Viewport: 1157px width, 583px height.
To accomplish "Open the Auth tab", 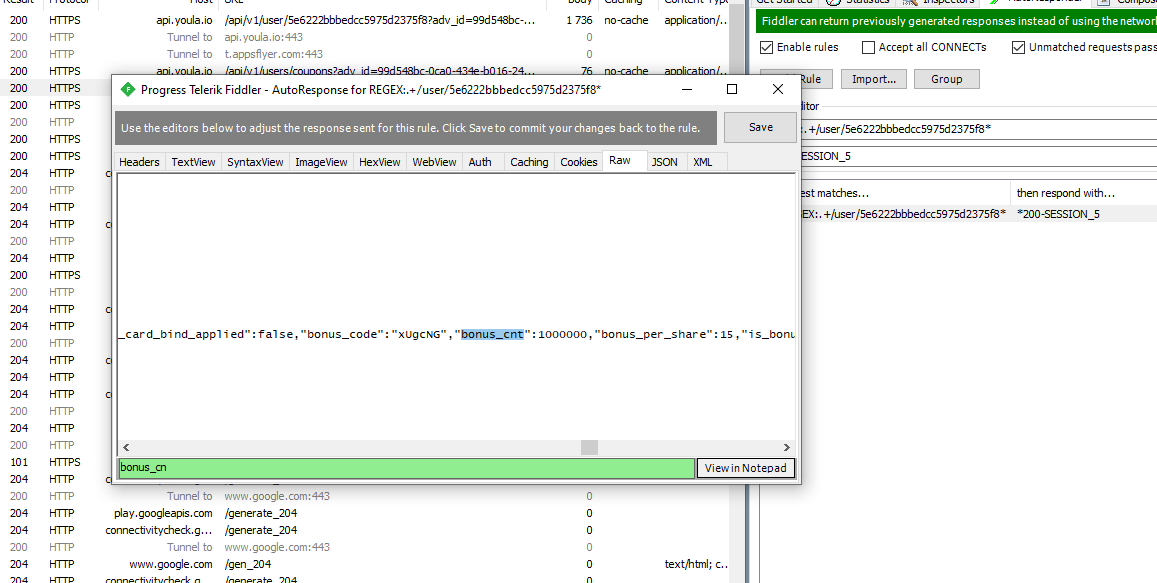I will [x=480, y=162].
